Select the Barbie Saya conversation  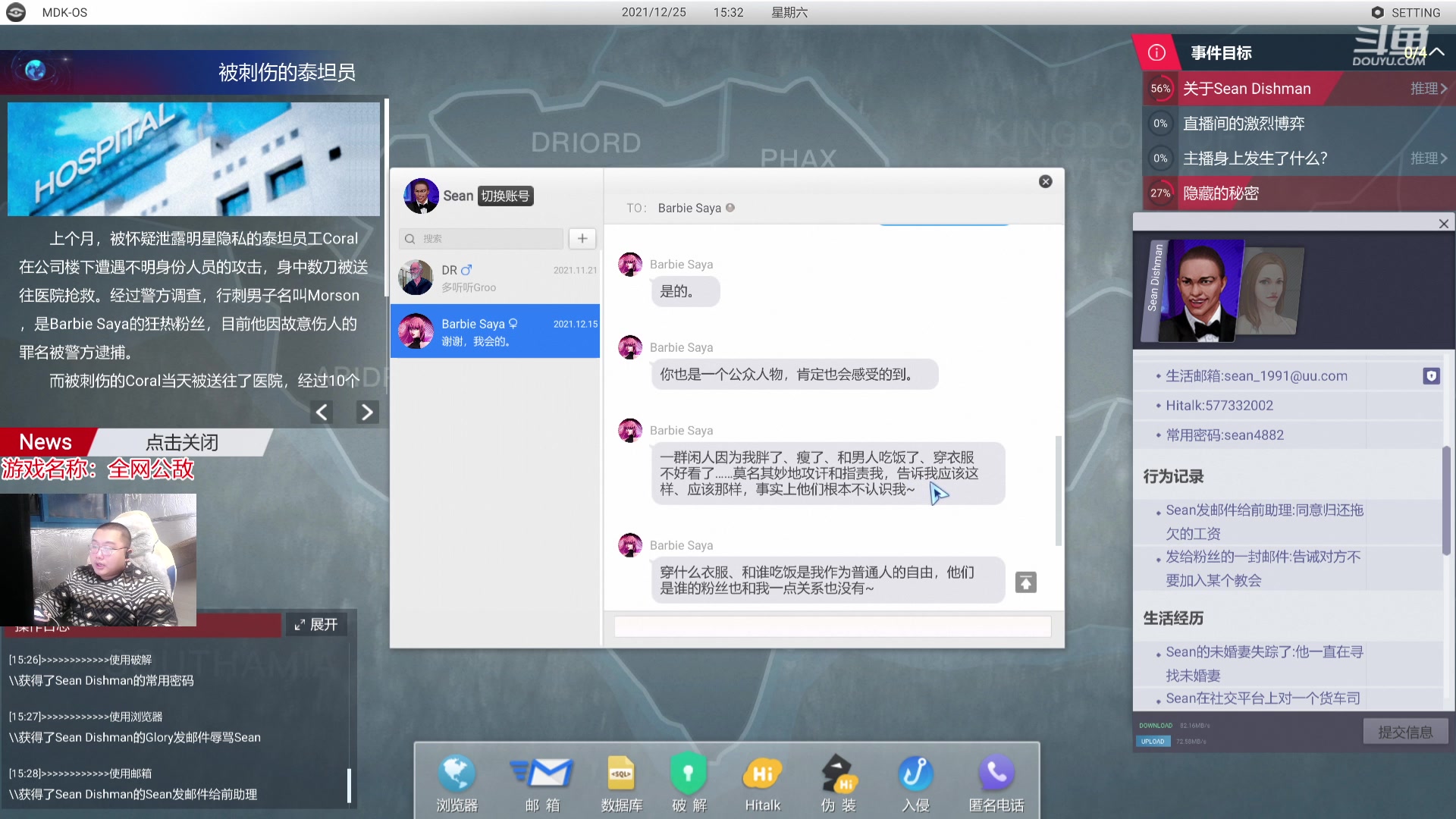click(x=495, y=331)
